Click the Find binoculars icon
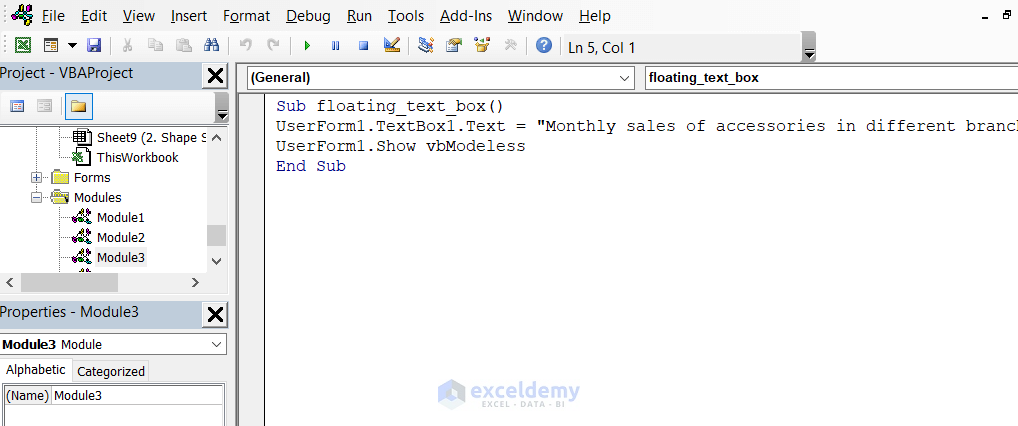The height and width of the screenshot is (426, 1018). 211,46
